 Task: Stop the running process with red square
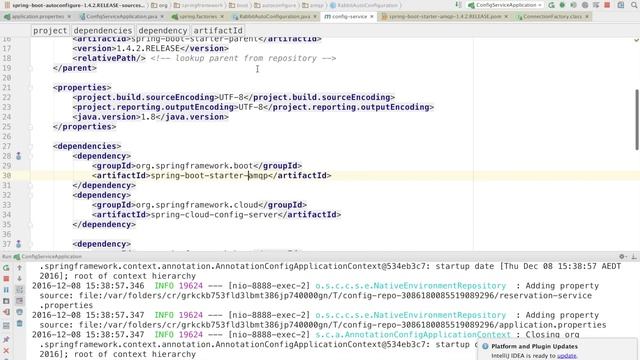tap(6, 279)
